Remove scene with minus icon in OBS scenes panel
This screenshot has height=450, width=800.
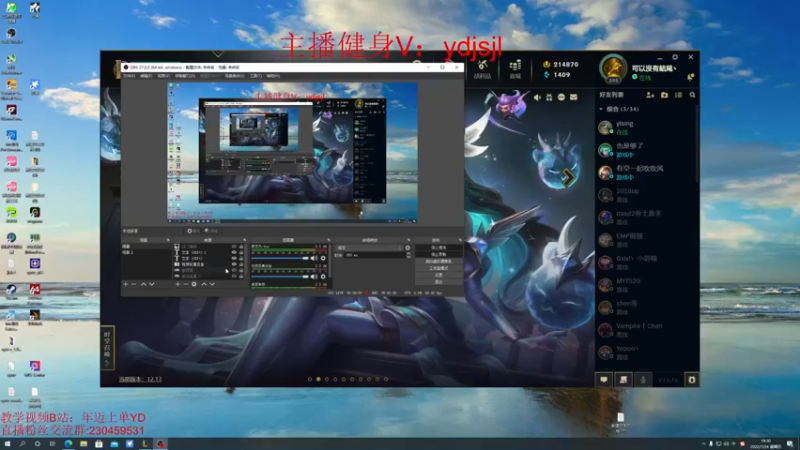pos(134,284)
